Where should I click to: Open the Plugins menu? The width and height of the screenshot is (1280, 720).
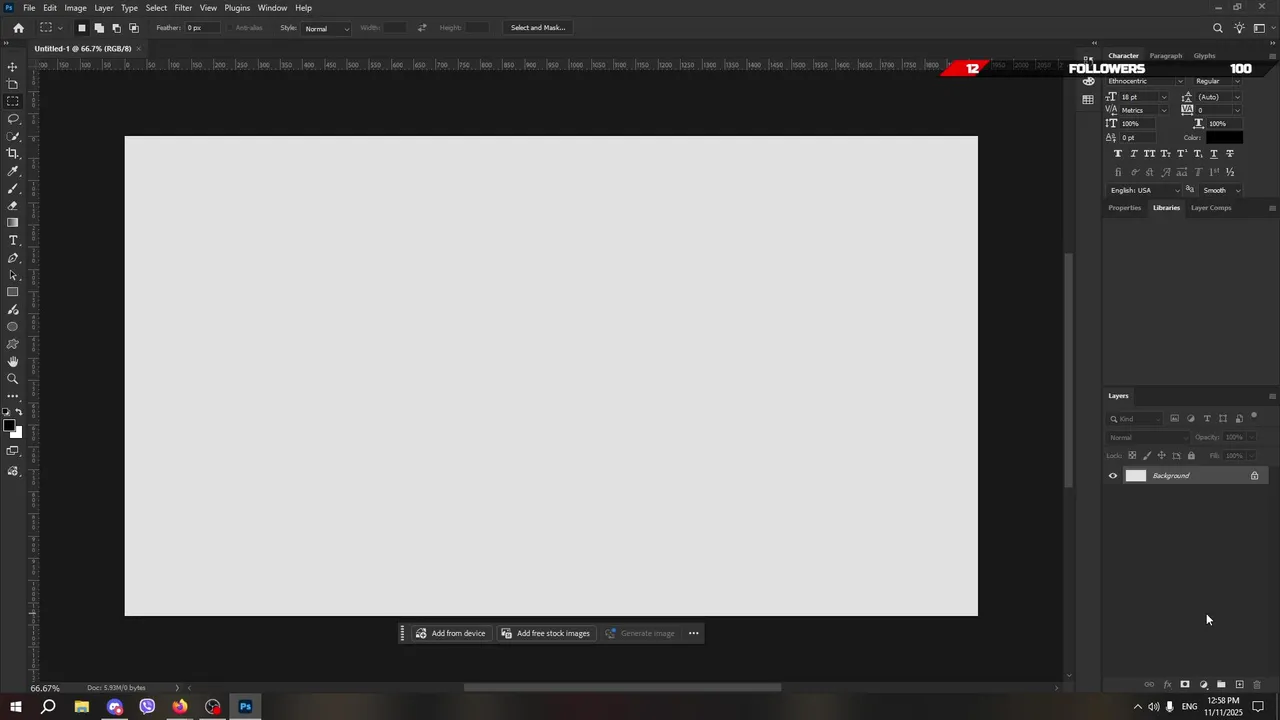[237, 8]
